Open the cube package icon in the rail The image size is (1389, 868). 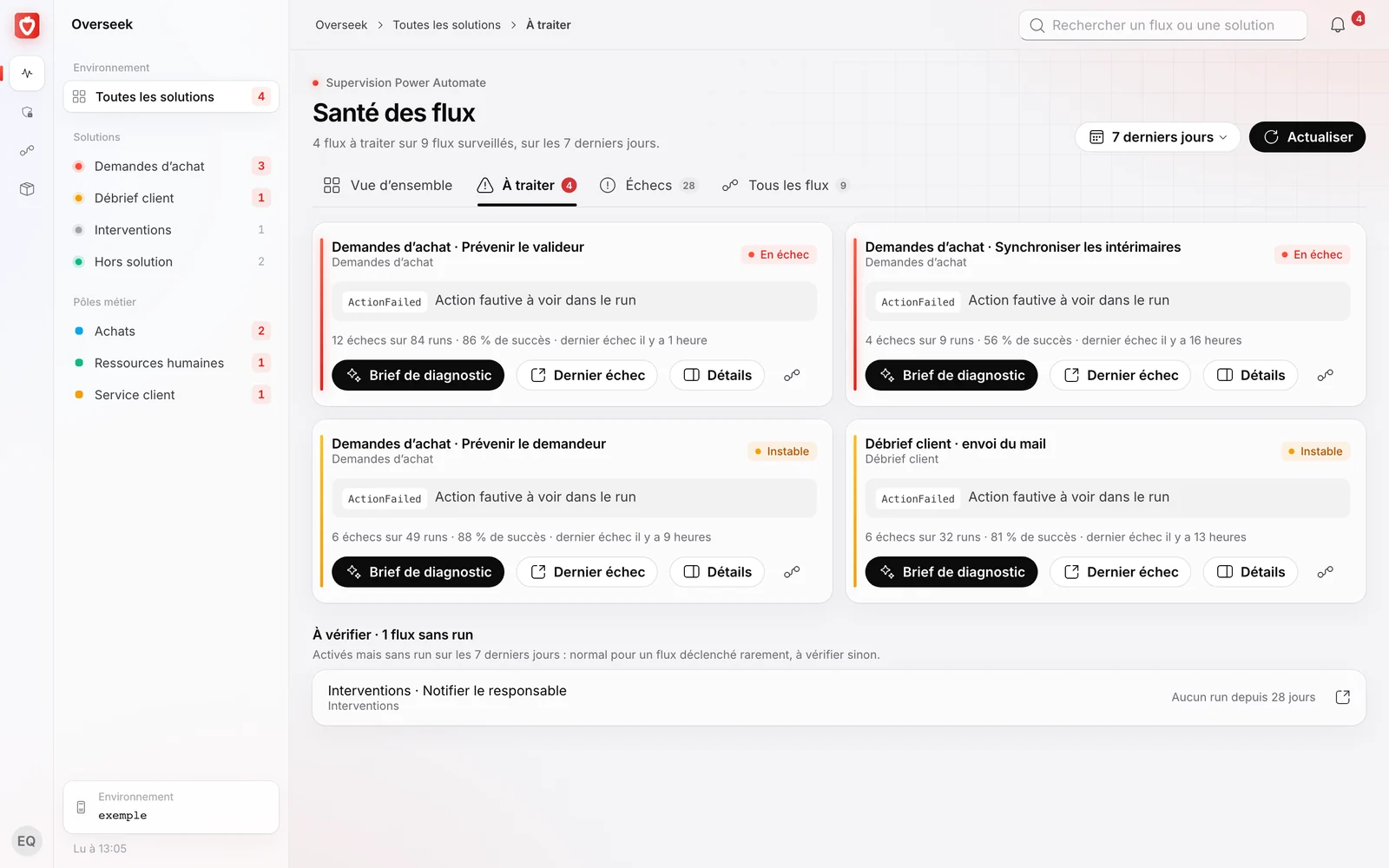click(27, 188)
